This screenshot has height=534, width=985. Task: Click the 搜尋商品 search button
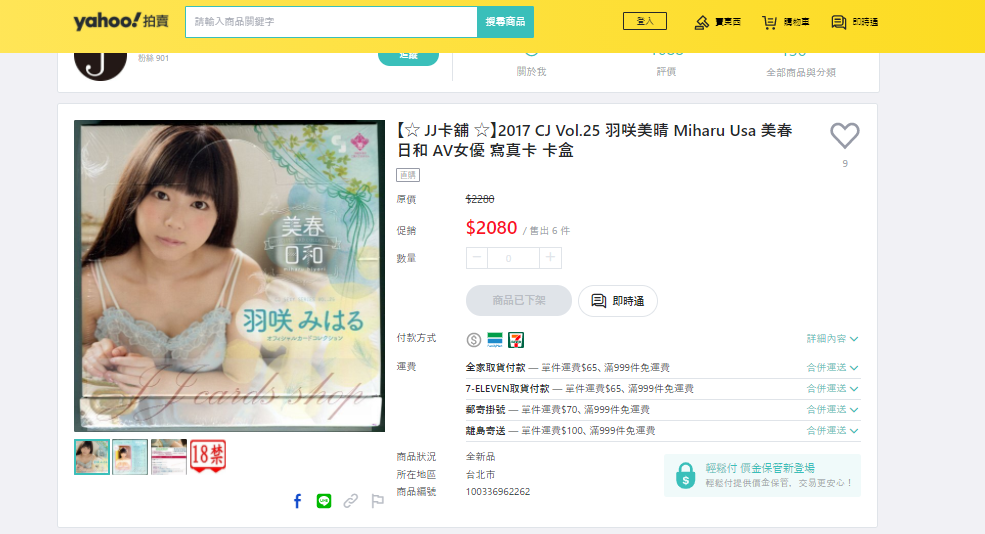tap(505, 22)
